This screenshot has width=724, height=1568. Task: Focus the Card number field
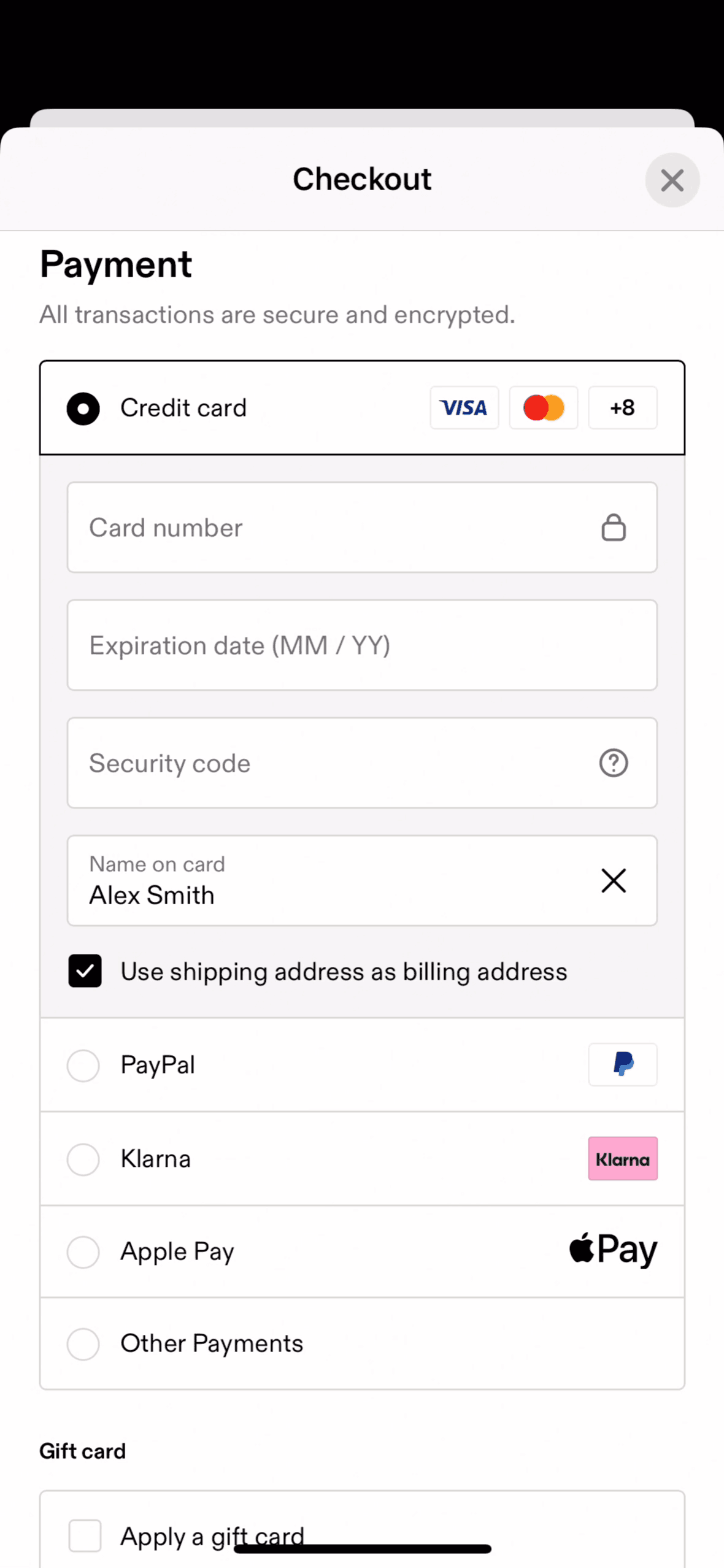tap(331, 528)
